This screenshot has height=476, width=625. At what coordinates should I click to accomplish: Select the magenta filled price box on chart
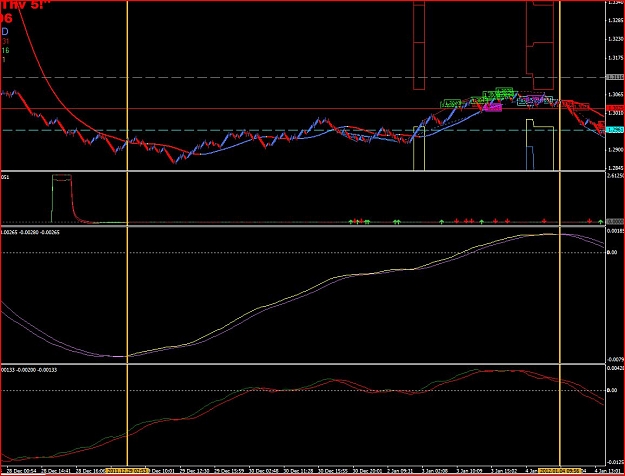point(492,107)
